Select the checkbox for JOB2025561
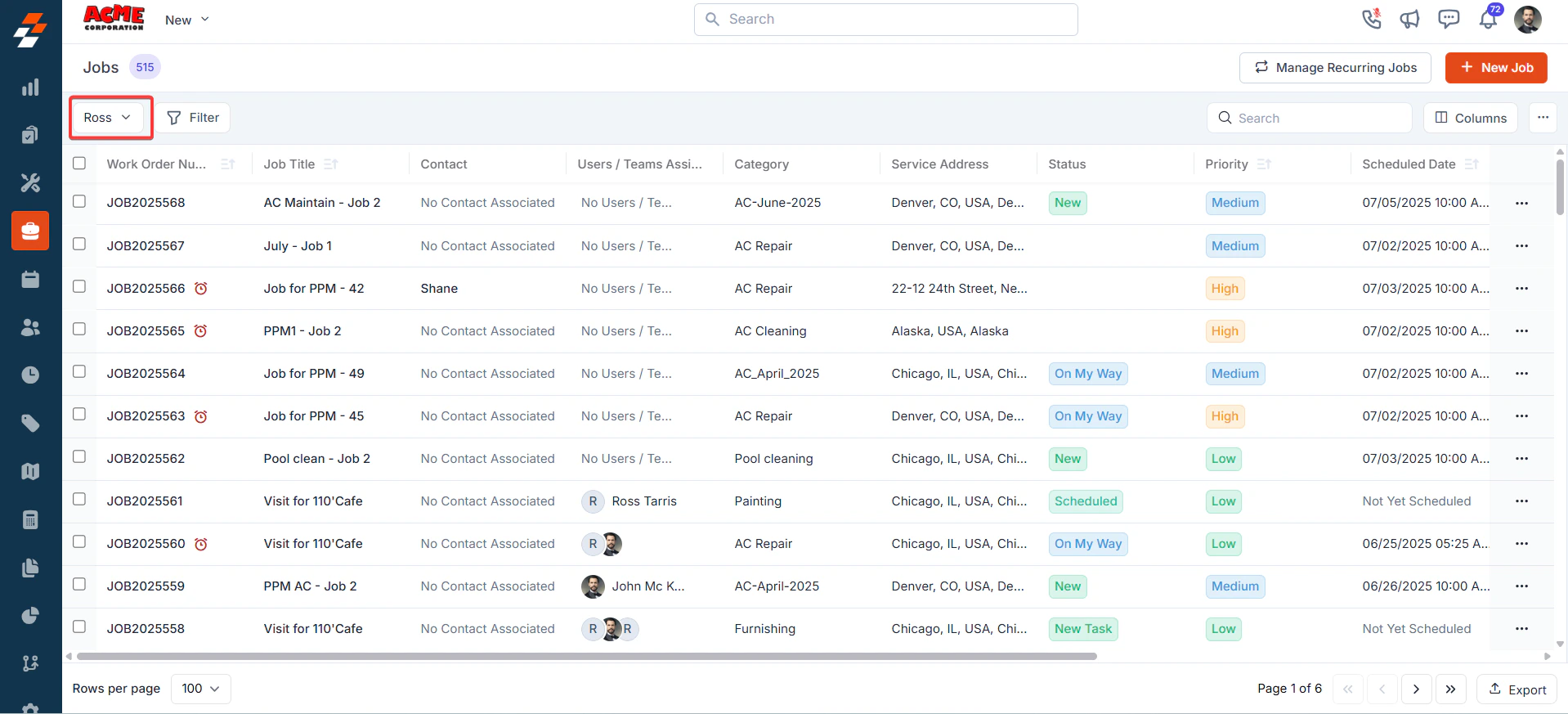This screenshot has width=1568, height=714. click(x=79, y=499)
